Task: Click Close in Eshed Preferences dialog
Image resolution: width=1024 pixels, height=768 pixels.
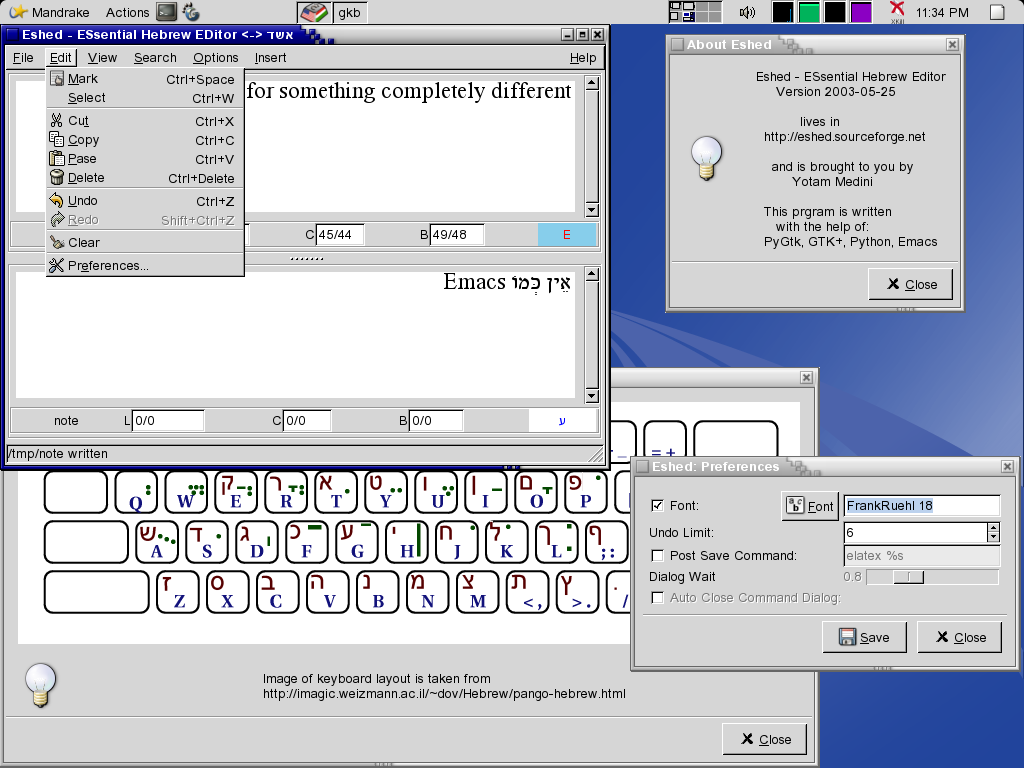Action: (x=960, y=637)
